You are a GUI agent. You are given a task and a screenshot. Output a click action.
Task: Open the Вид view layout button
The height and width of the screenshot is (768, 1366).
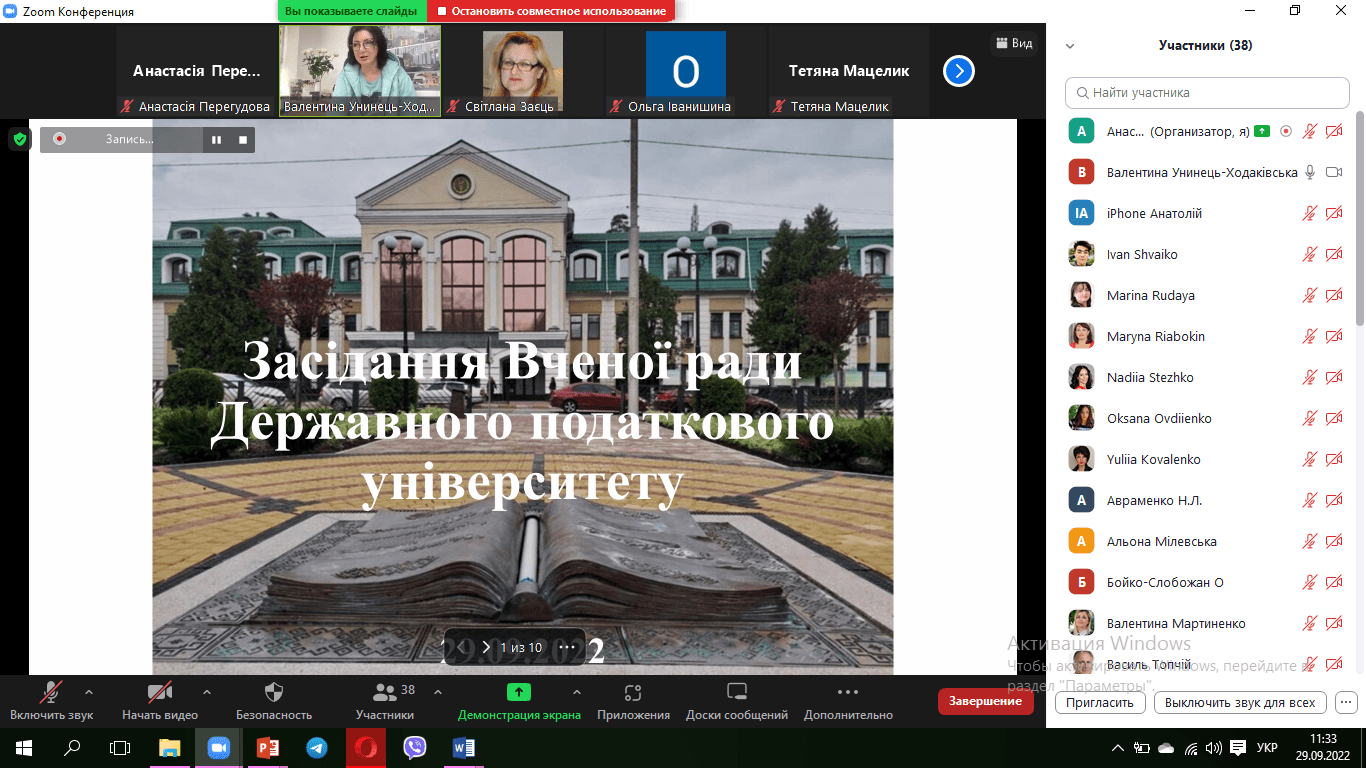(1013, 43)
